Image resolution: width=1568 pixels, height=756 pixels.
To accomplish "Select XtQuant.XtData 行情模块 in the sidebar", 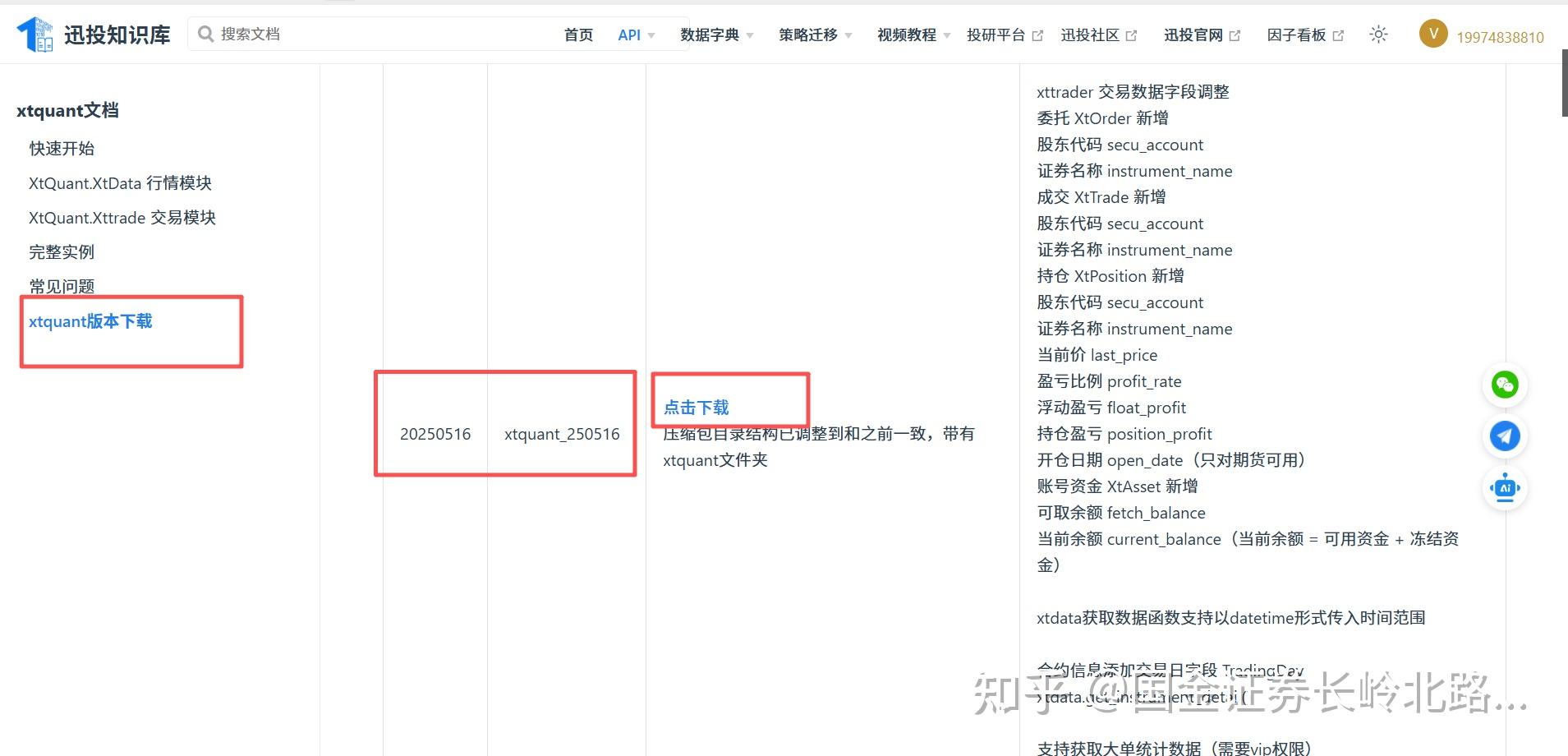I will tap(120, 183).
